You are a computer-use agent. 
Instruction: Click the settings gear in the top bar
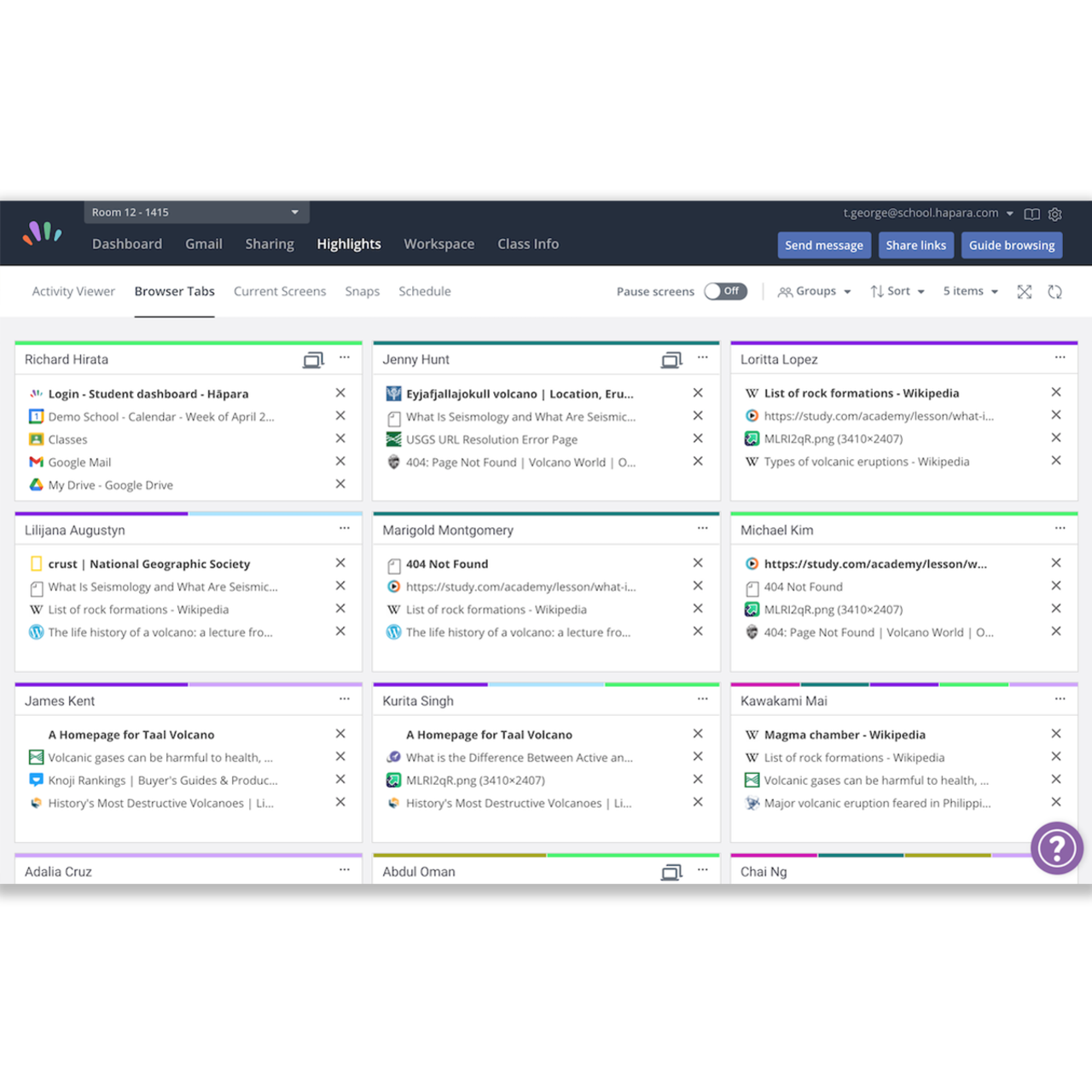(x=1054, y=213)
